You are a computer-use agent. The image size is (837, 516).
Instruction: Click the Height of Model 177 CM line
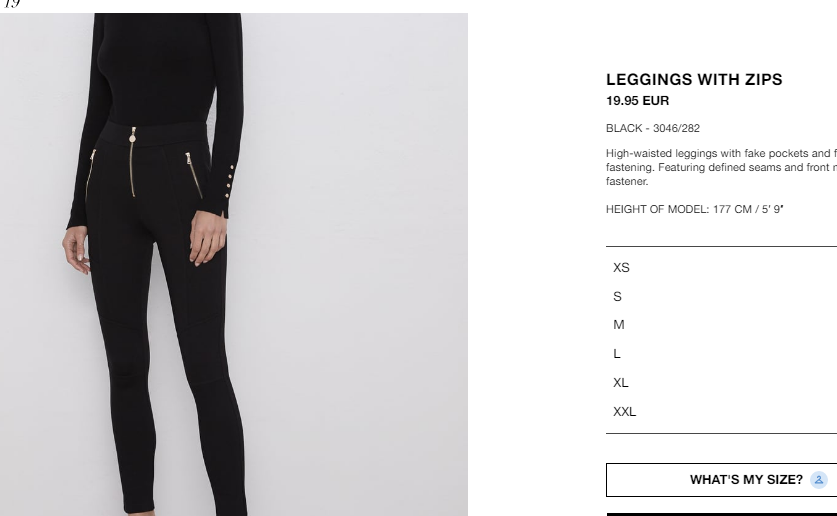[x=694, y=209]
